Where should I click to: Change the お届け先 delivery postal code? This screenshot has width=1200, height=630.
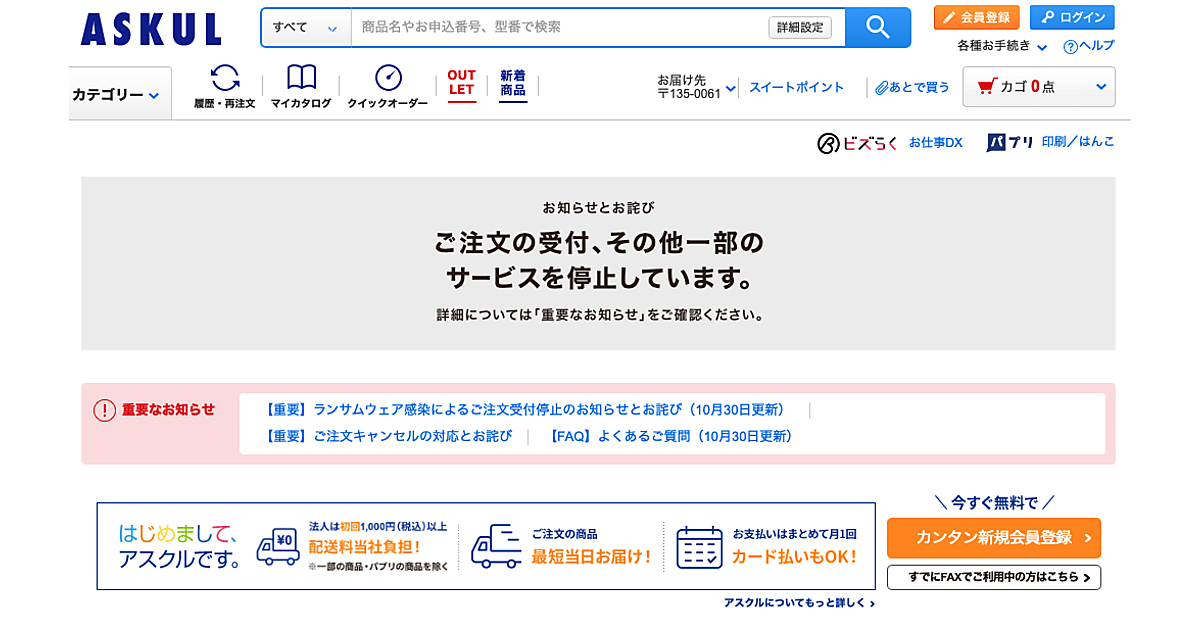point(696,88)
